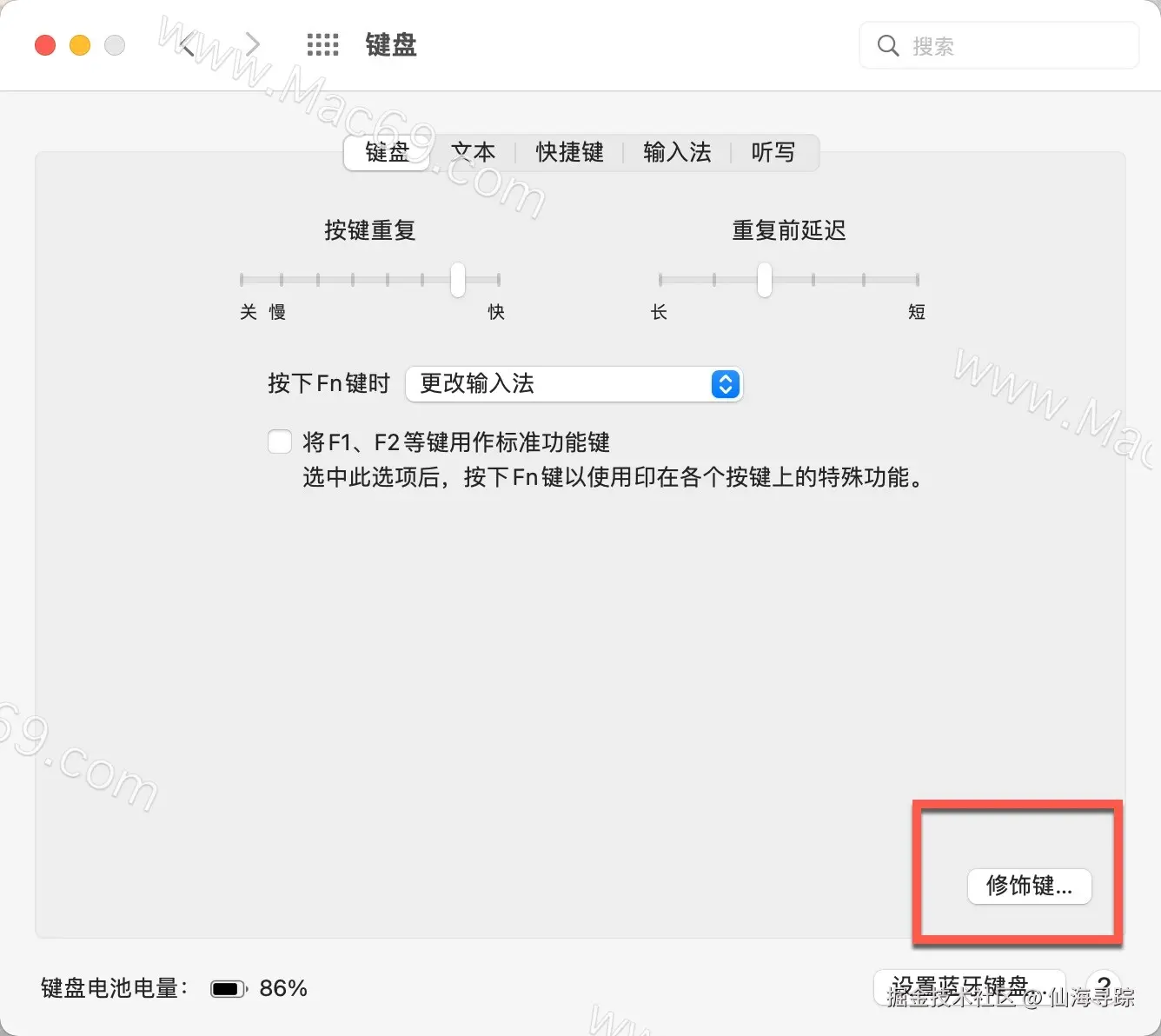Click the 长 label under delay slider
The image size is (1161, 1036).
(659, 312)
